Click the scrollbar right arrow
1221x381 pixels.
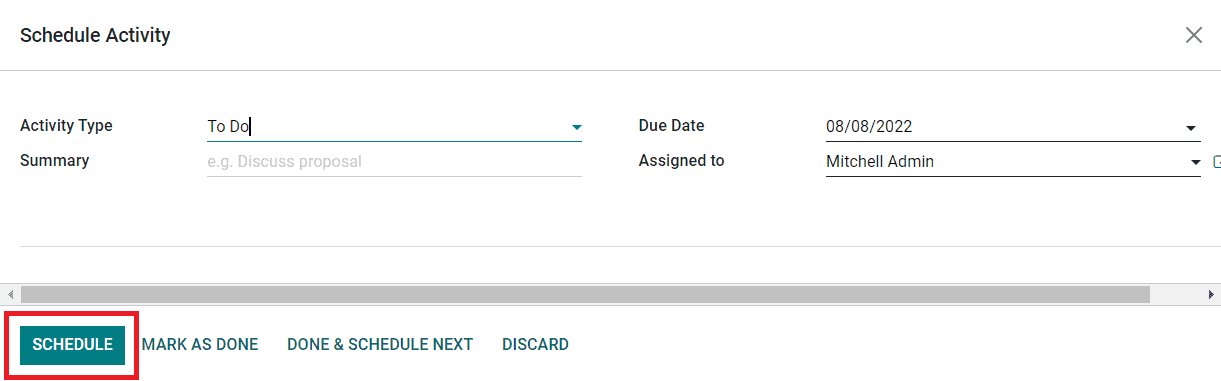(x=1212, y=295)
